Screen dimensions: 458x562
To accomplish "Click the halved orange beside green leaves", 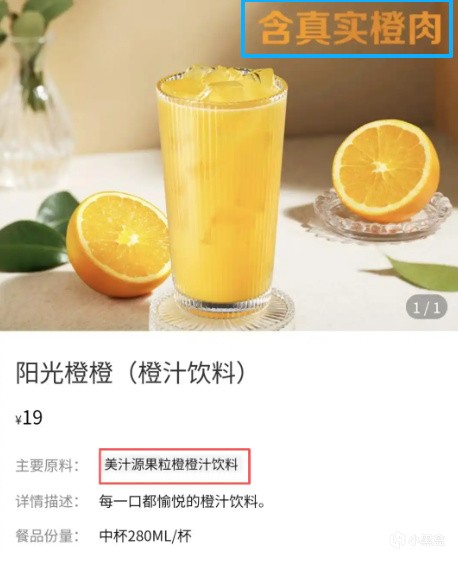I will [x=118, y=244].
